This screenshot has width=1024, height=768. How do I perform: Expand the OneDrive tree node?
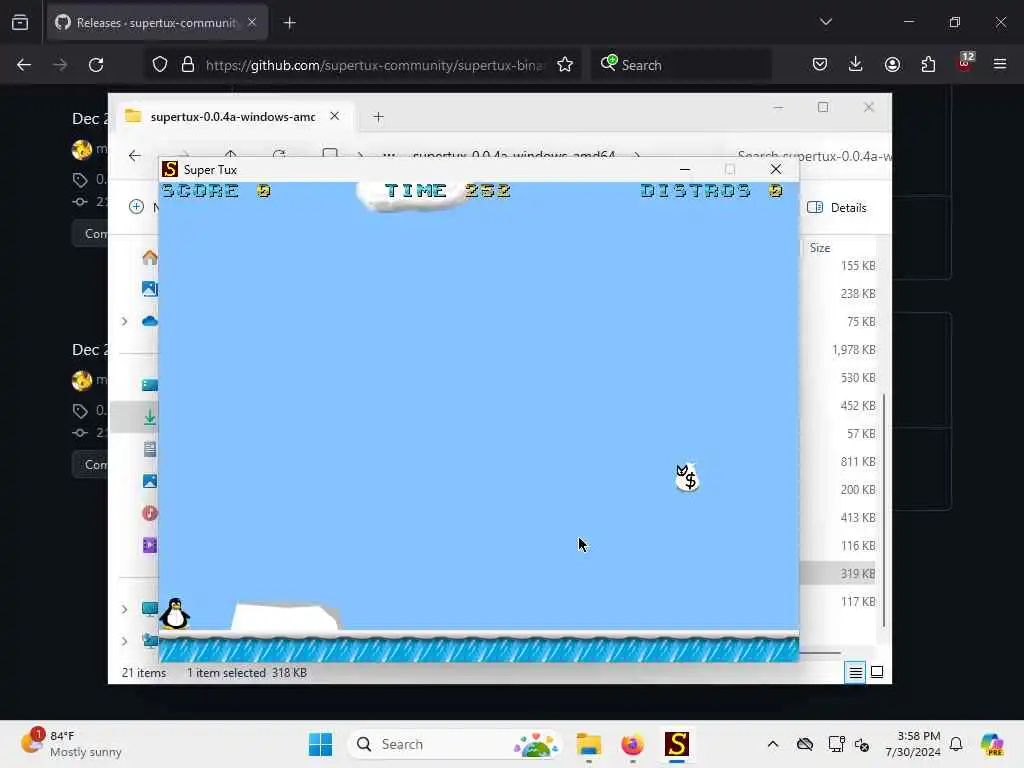(125, 321)
